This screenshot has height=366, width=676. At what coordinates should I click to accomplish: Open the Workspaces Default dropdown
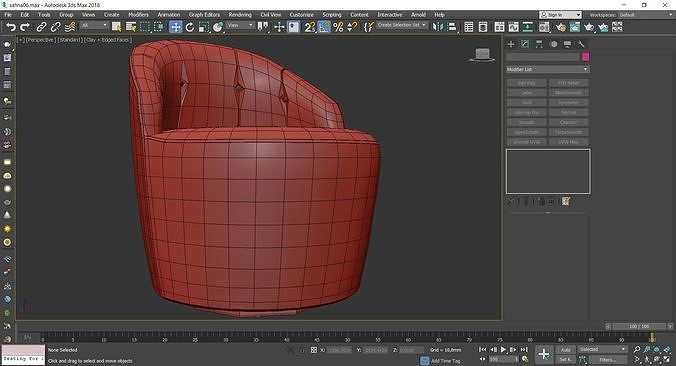tap(645, 15)
